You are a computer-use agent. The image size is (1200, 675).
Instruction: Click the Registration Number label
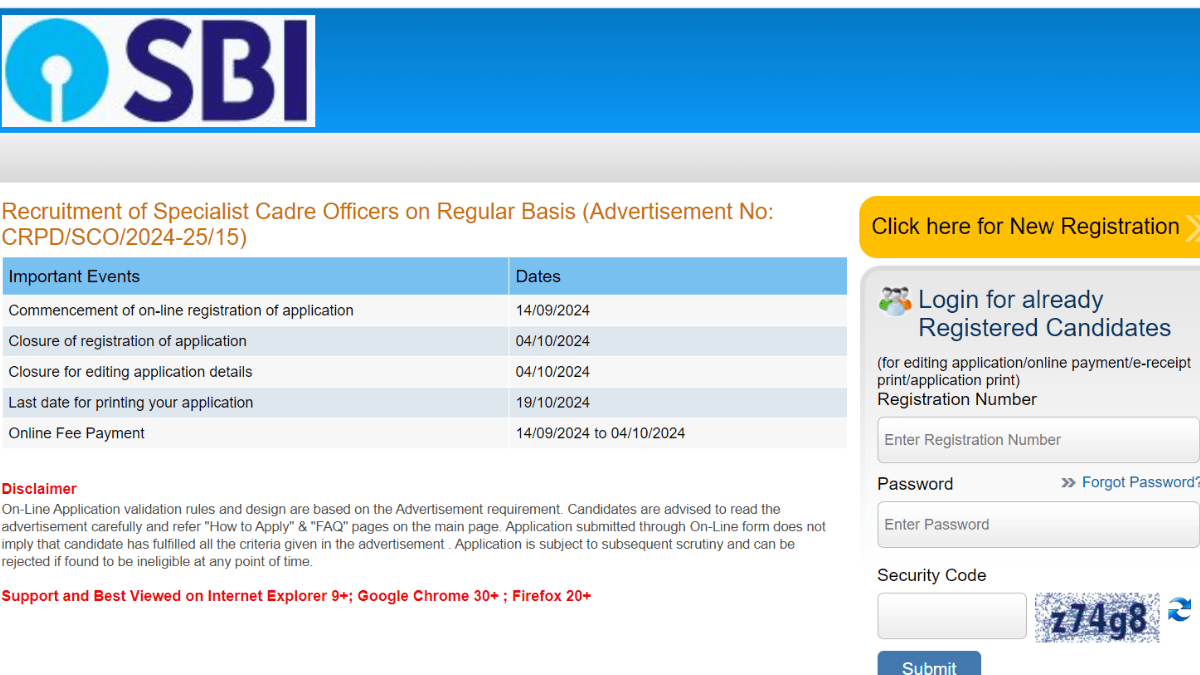pos(957,399)
